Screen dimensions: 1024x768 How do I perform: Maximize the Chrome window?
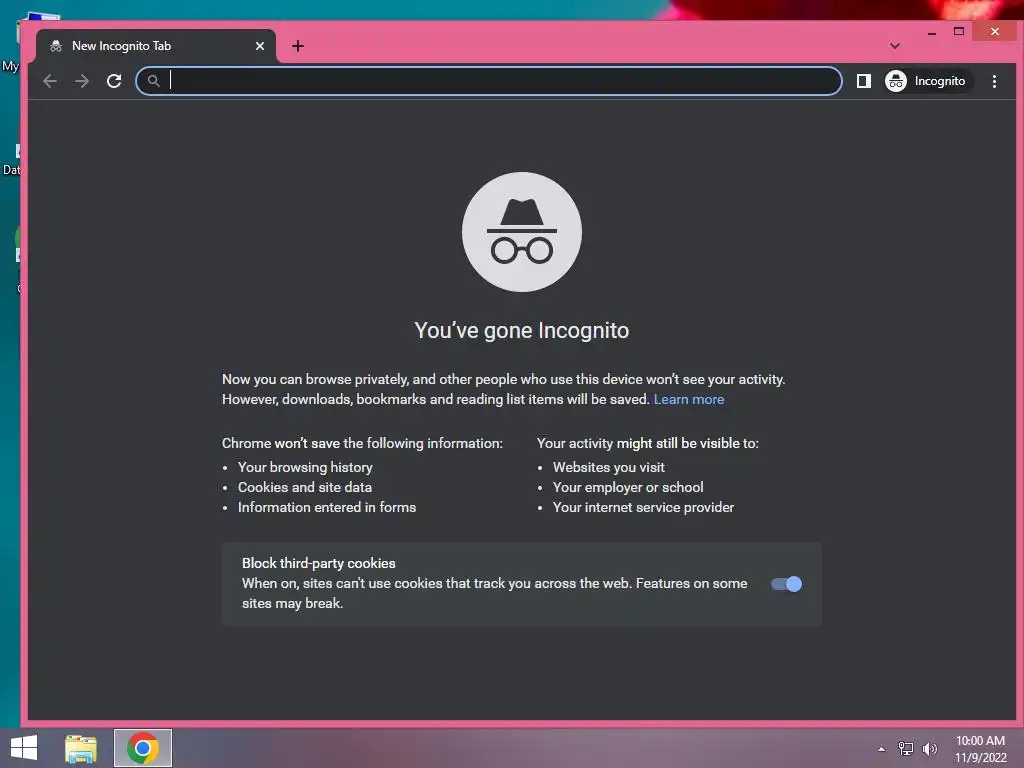point(959,31)
